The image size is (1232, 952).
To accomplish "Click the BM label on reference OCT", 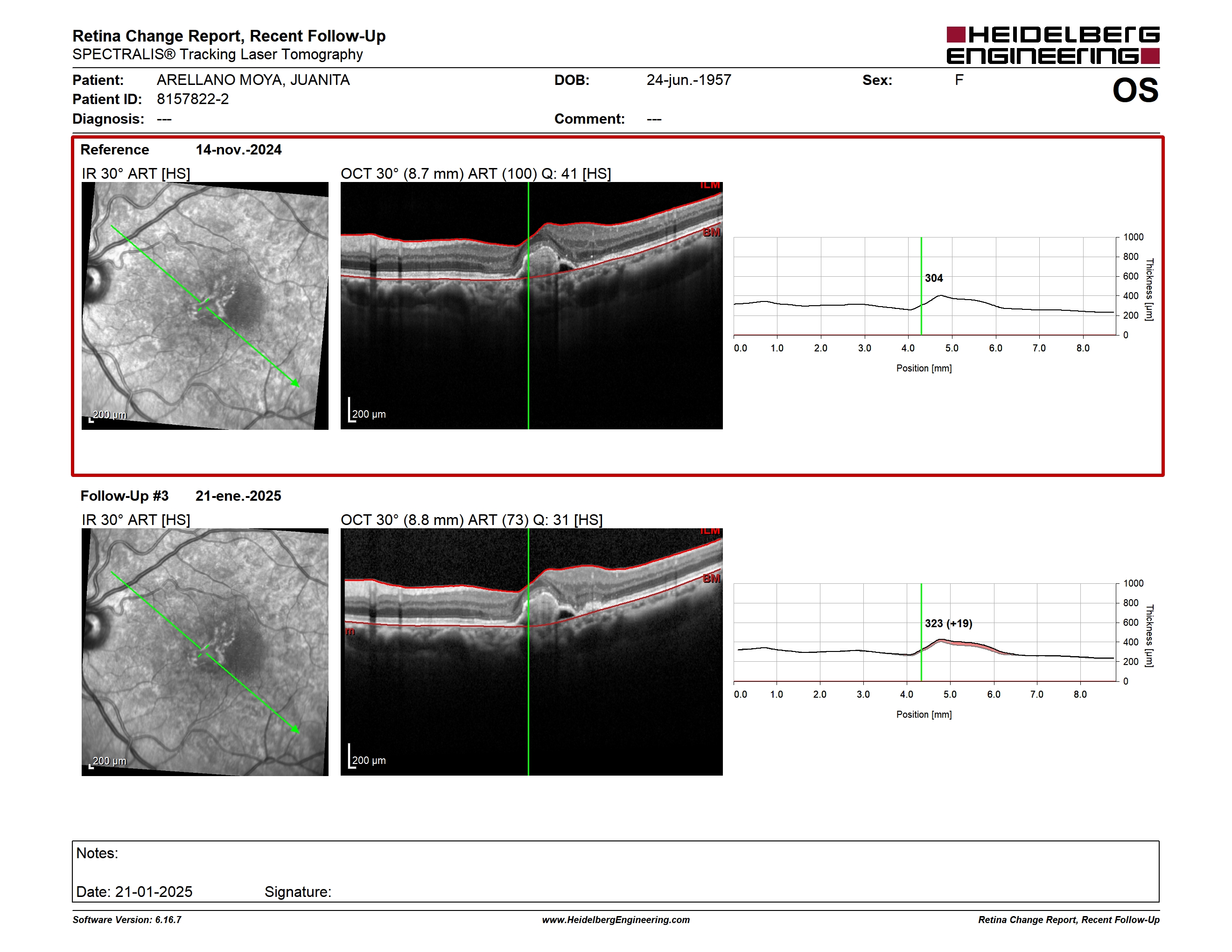I will [x=711, y=232].
